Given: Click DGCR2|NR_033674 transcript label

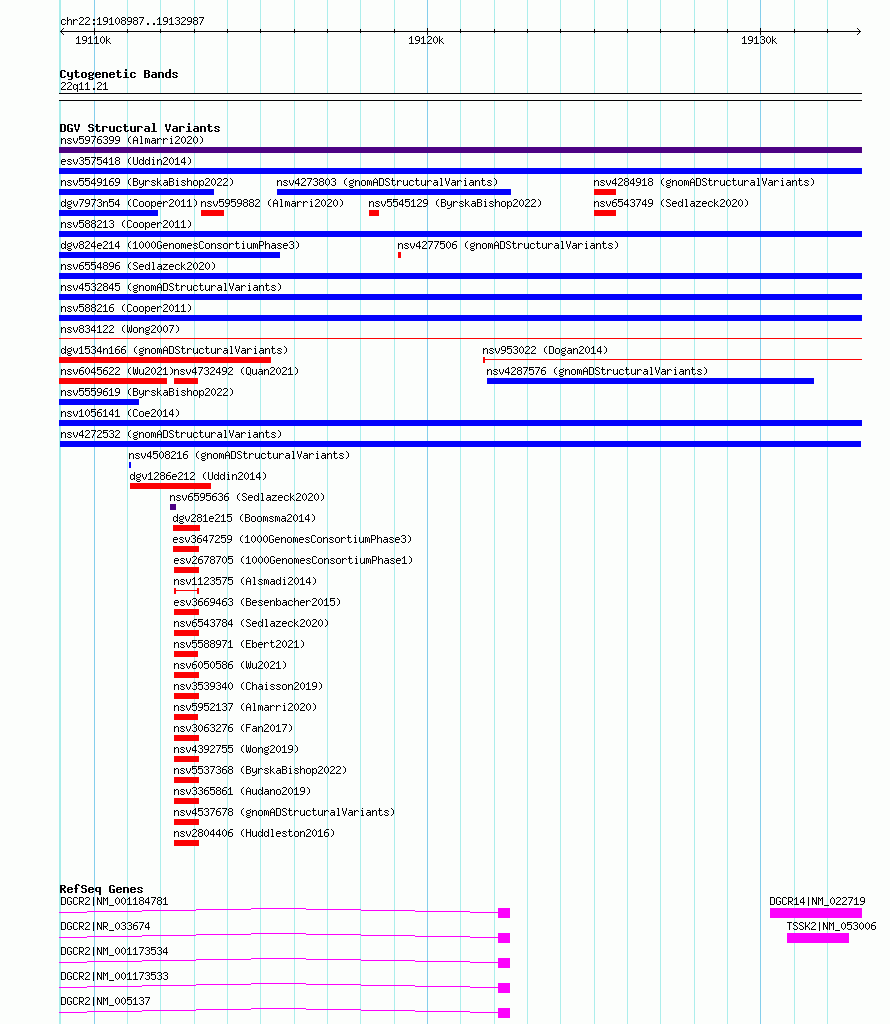Looking at the screenshot, I should (x=105, y=926).
